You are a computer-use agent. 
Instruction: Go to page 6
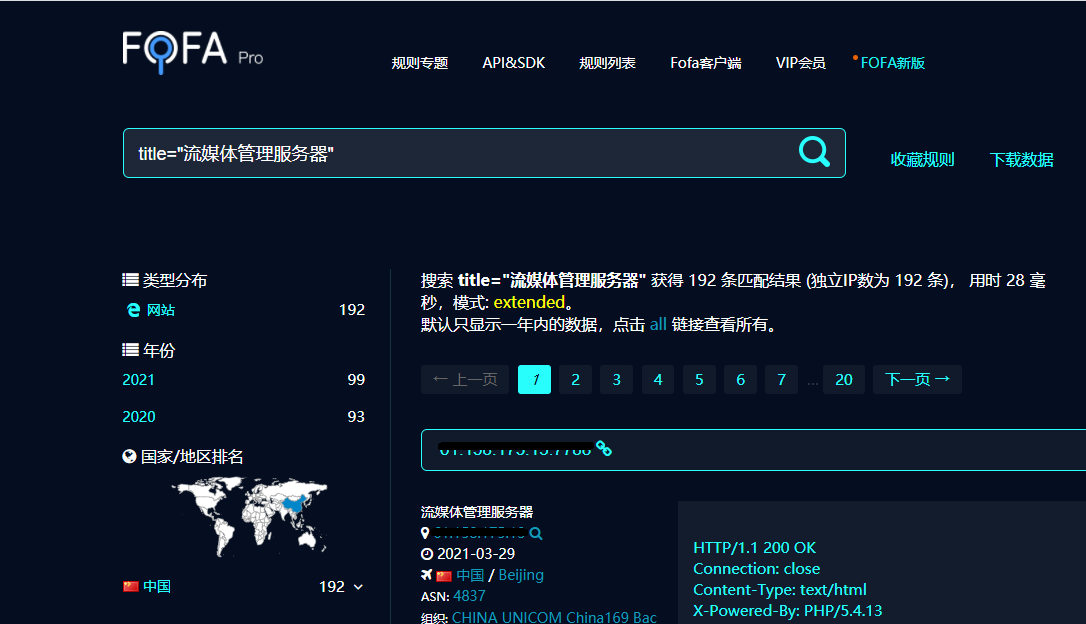click(740, 380)
